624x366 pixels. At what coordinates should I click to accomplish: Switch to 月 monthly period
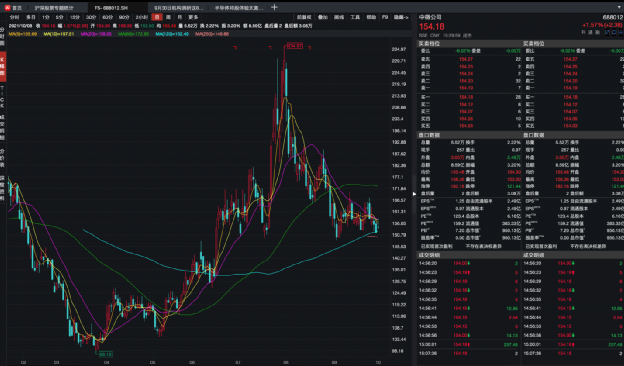(179, 17)
